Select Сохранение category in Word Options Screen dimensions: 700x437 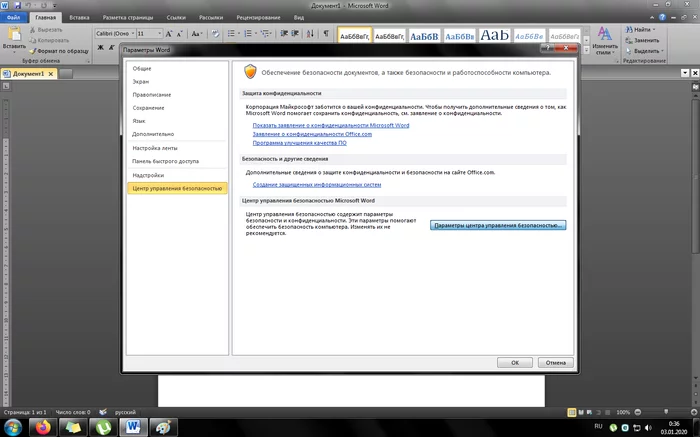[177, 108]
